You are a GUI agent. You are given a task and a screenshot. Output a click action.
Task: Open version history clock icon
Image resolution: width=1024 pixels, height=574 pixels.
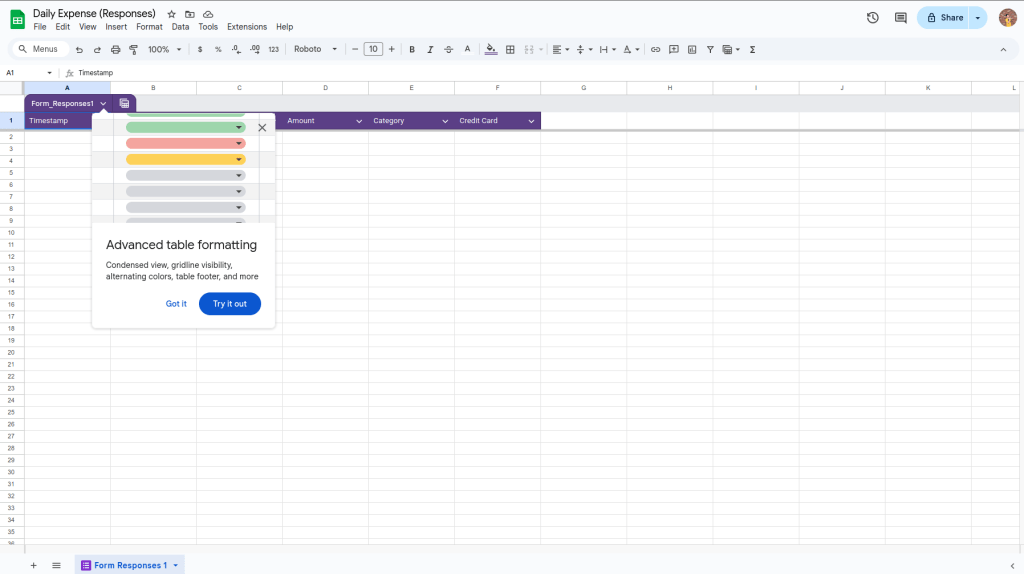(872, 18)
